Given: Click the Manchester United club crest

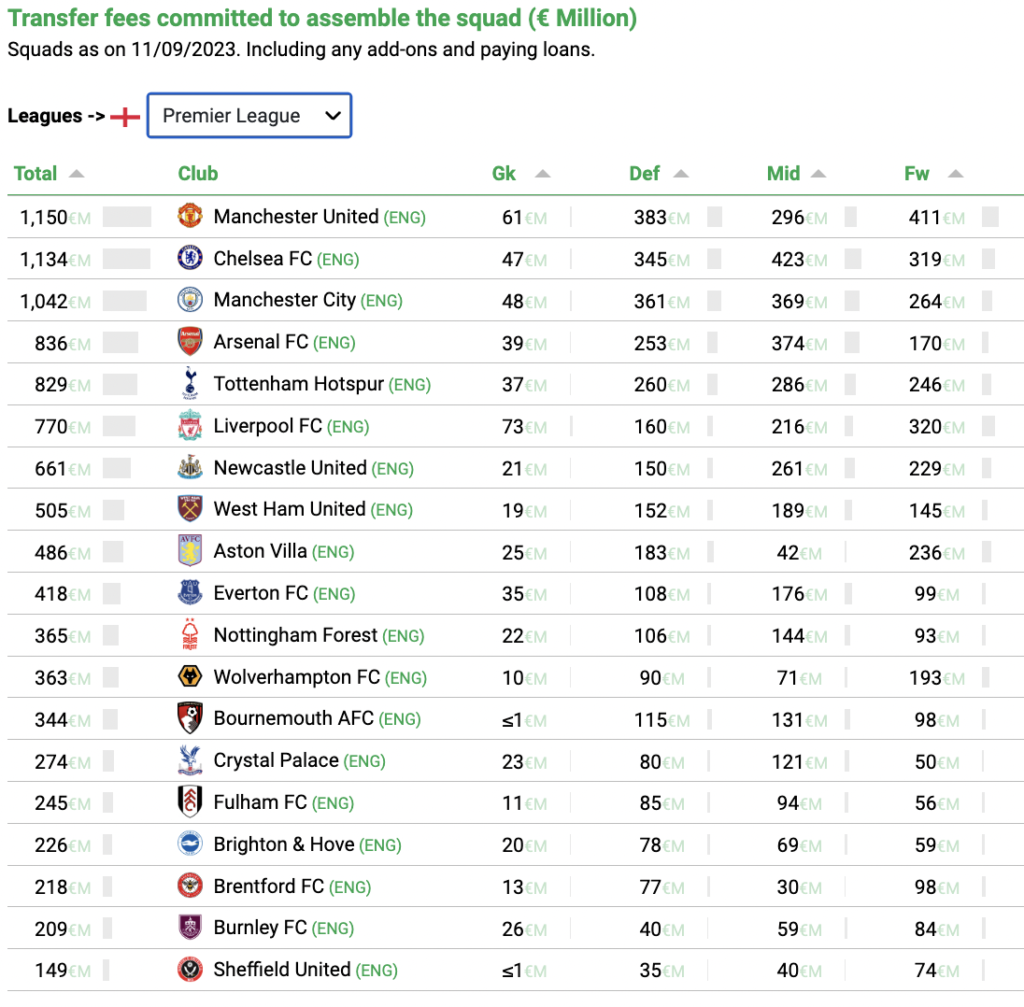Looking at the screenshot, I should point(190,216).
